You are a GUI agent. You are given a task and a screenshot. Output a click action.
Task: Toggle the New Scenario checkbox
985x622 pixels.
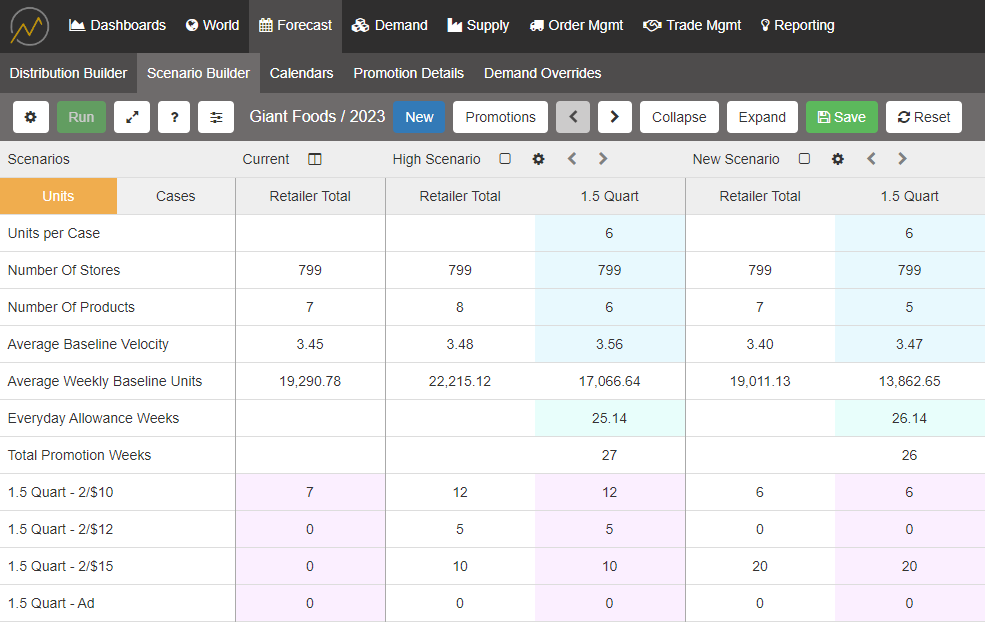coord(805,159)
